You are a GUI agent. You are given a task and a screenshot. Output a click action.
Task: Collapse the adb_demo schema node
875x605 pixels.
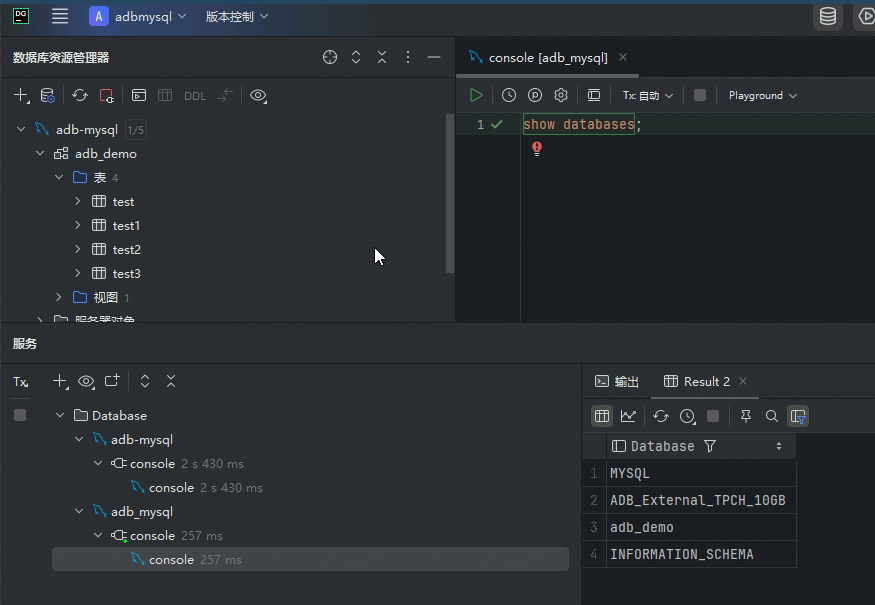click(x=40, y=153)
